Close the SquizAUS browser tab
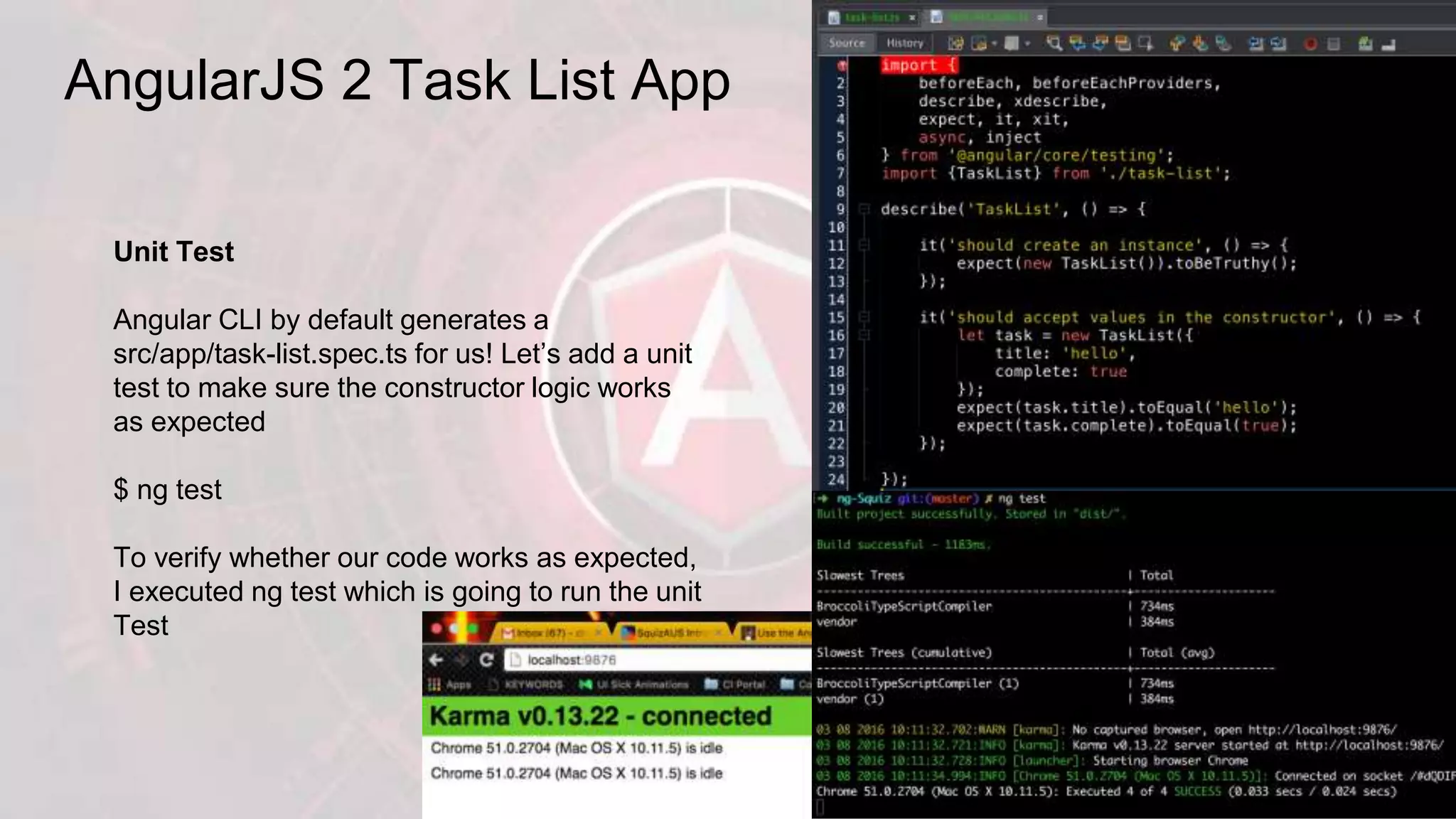Viewport: 1456px width, 819px height. [718, 633]
